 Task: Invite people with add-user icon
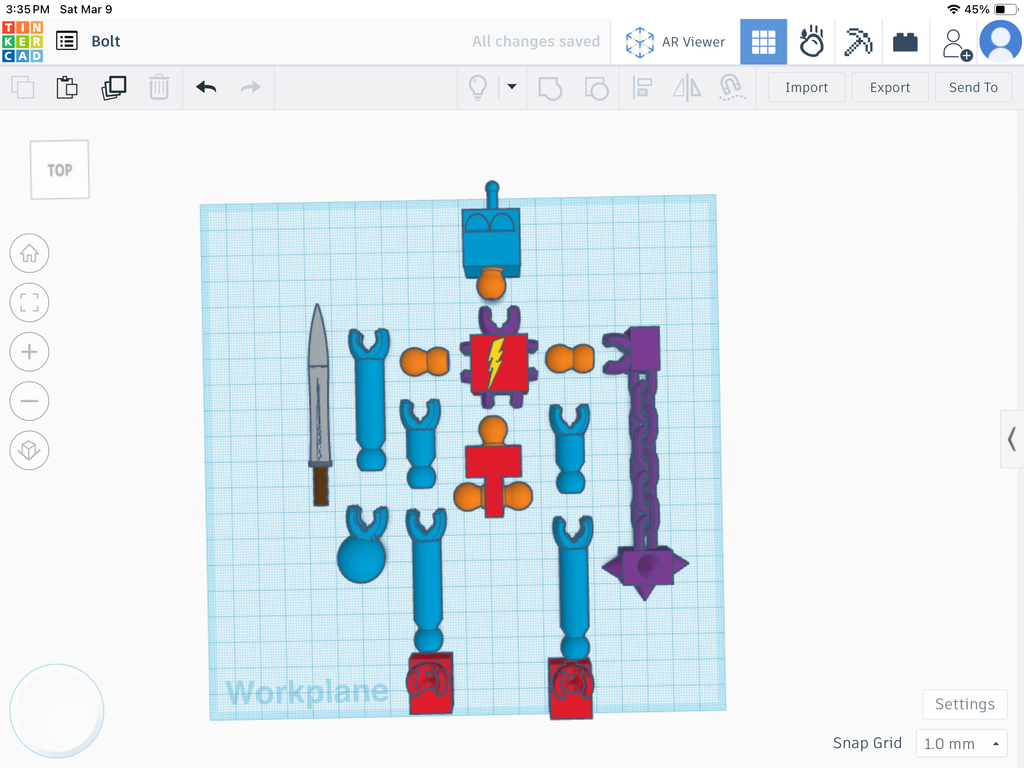coord(956,44)
